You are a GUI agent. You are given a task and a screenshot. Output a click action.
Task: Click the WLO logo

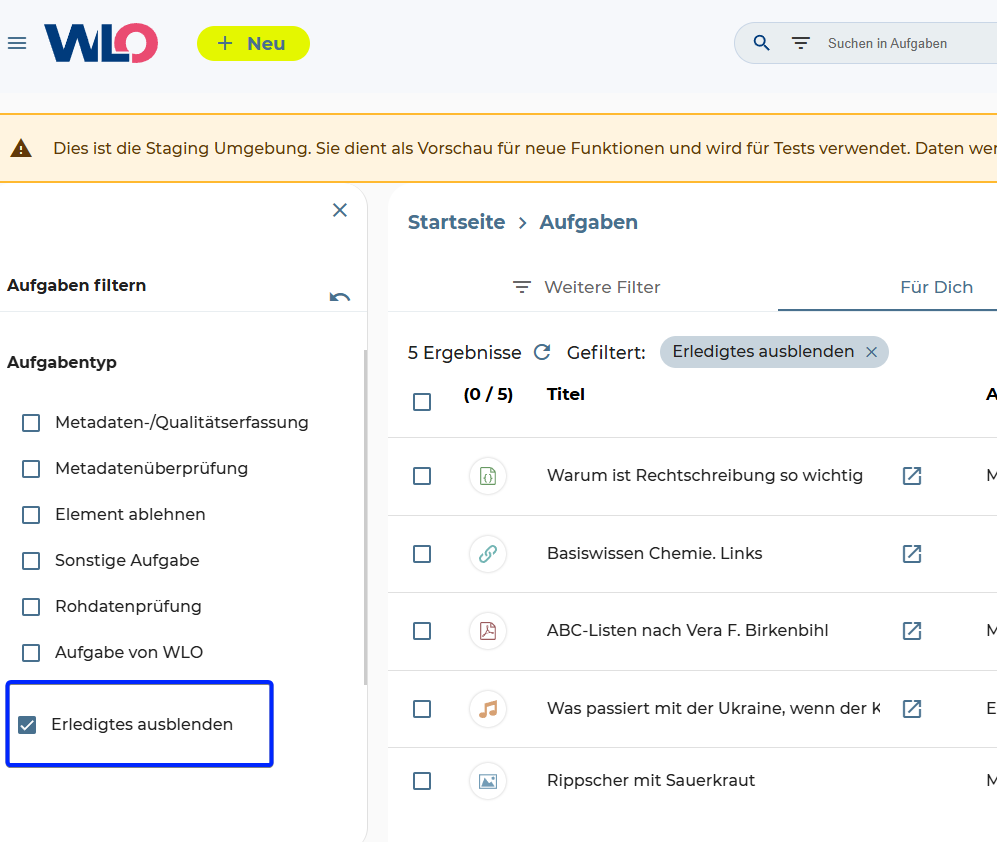tap(101, 44)
